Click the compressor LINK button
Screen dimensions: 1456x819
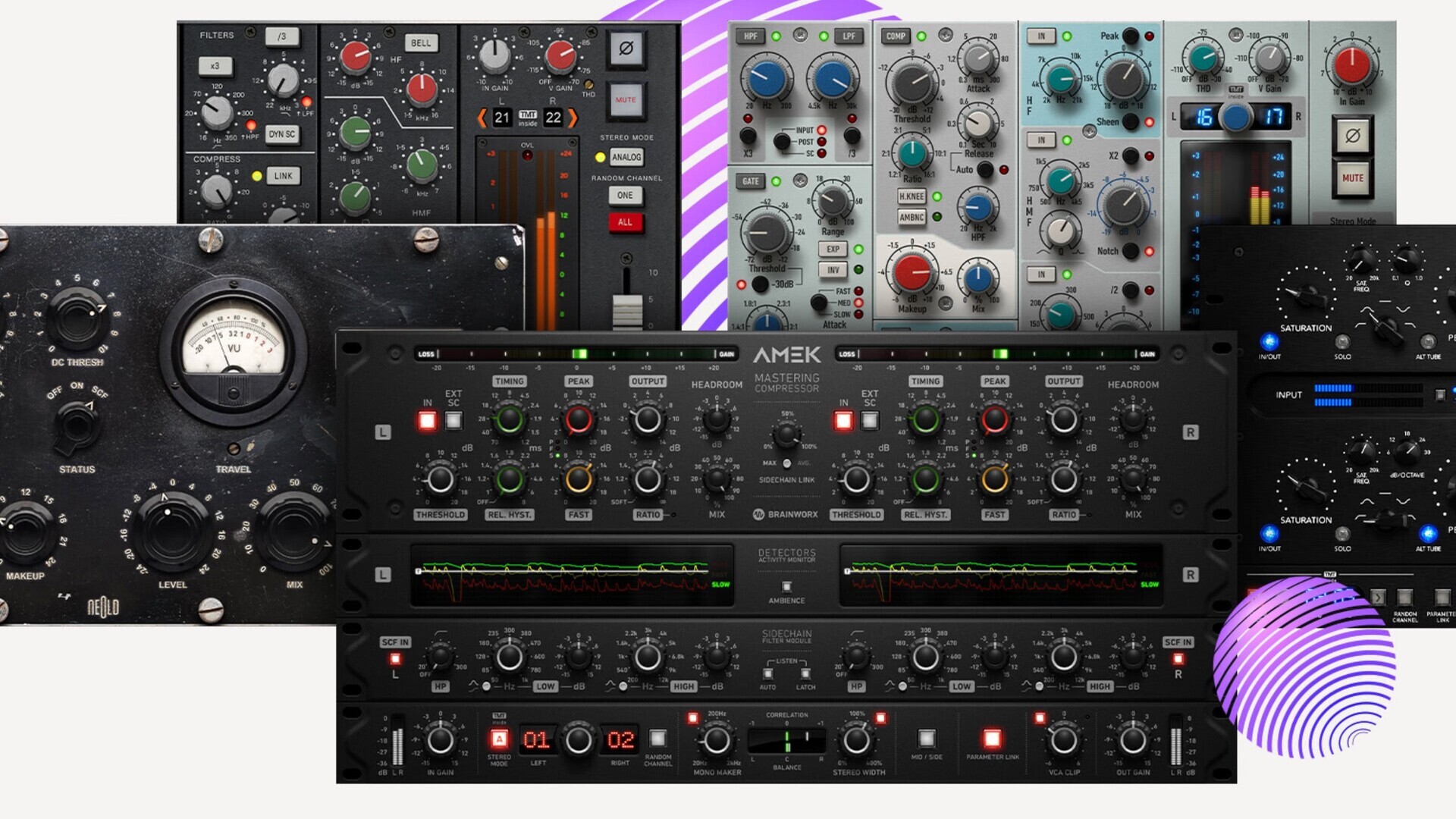pyautogui.click(x=283, y=176)
